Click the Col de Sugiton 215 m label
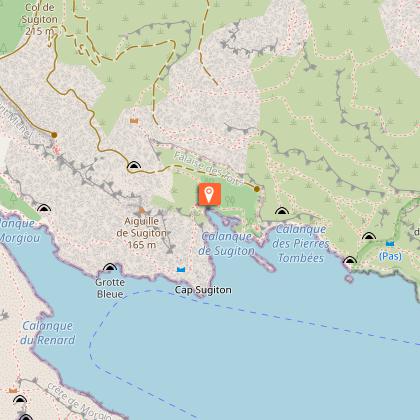The width and height of the screenshot is (420, 420). click(x=39, y=19)
